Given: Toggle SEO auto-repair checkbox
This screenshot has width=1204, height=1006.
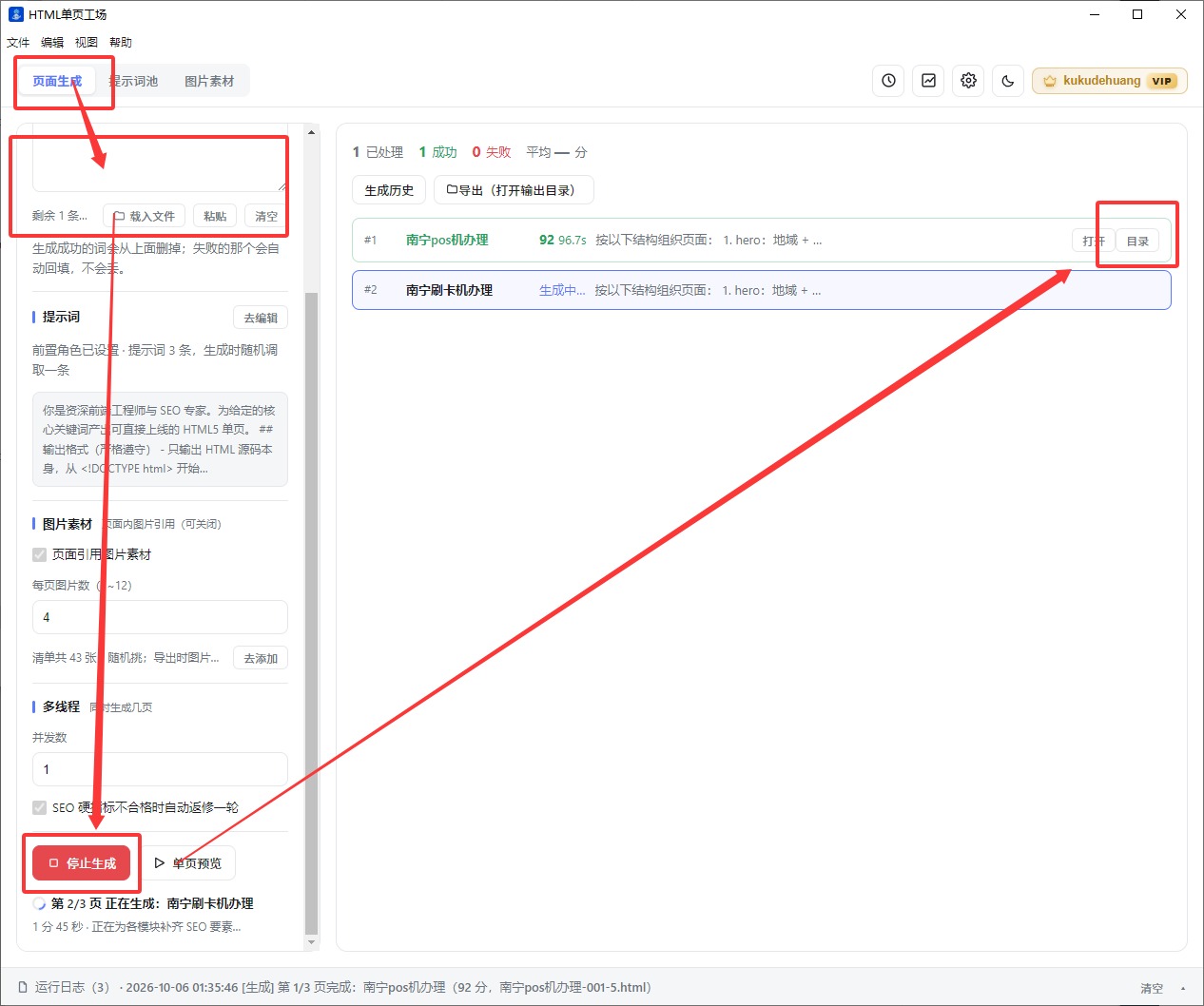Looking at the screenshot, I should [x=40, y=807].
